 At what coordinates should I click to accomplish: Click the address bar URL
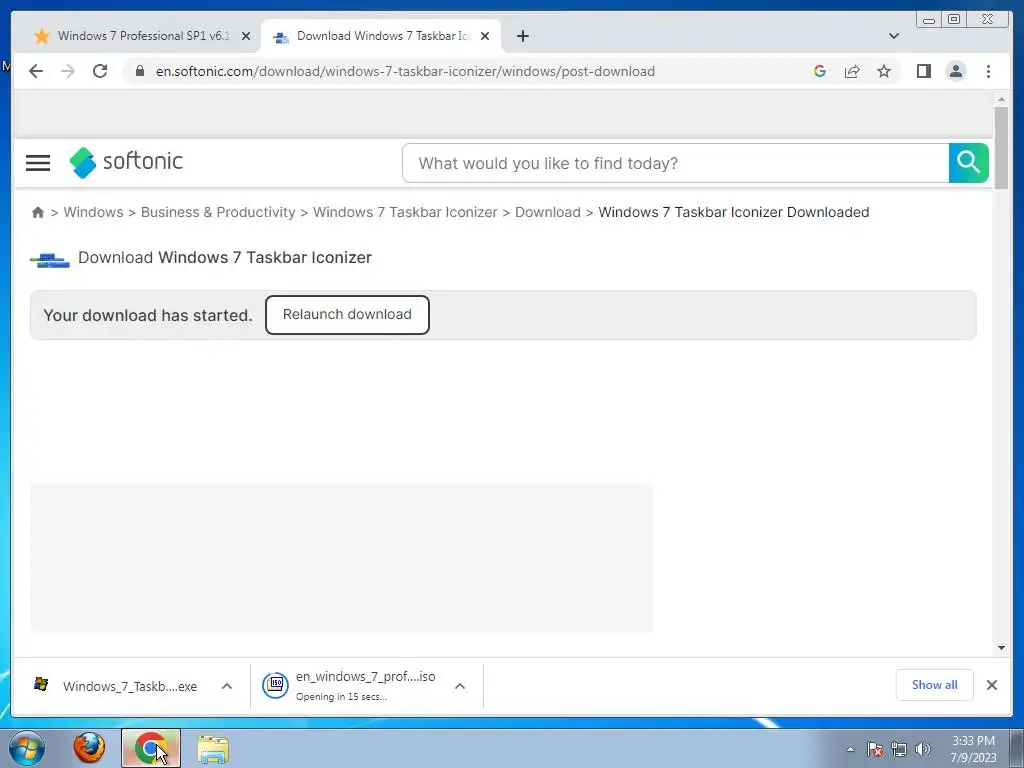tap(405, 71)
